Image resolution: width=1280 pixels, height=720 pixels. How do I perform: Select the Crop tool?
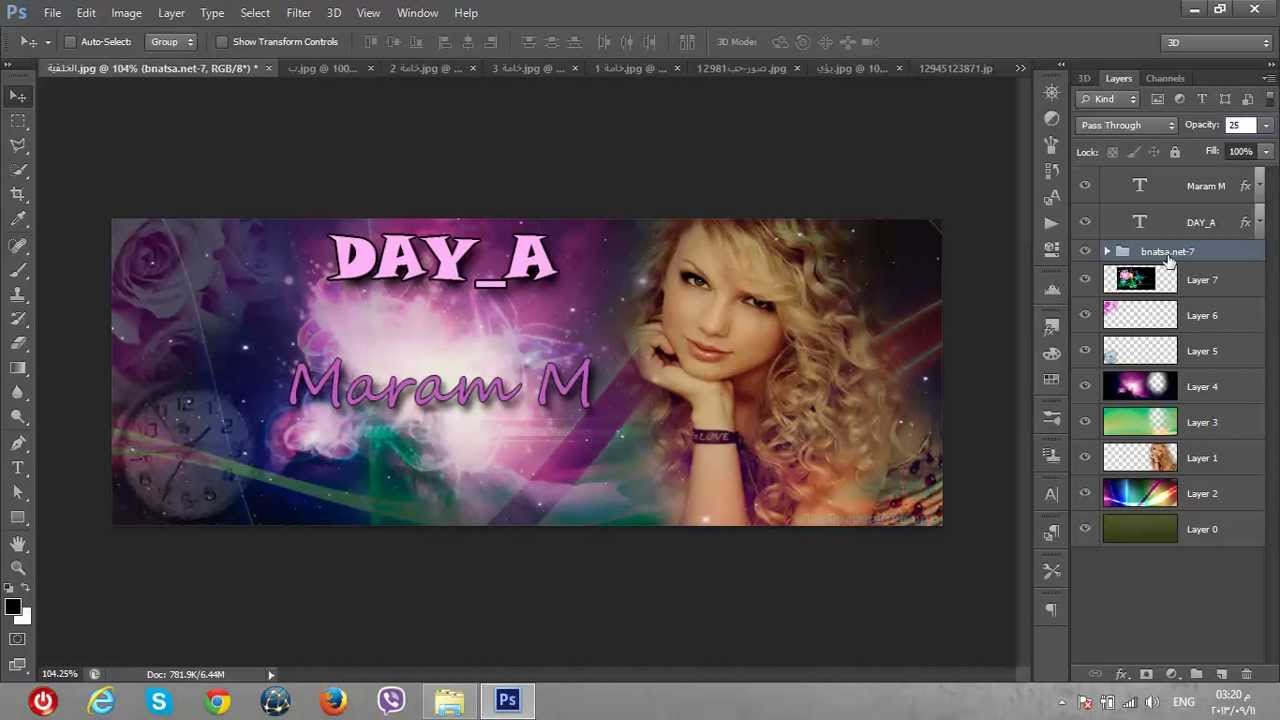(18, 195)
